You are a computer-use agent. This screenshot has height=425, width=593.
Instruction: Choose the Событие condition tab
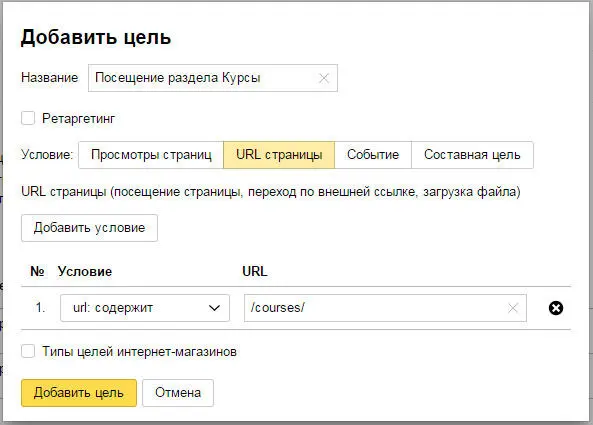(373, 155)
